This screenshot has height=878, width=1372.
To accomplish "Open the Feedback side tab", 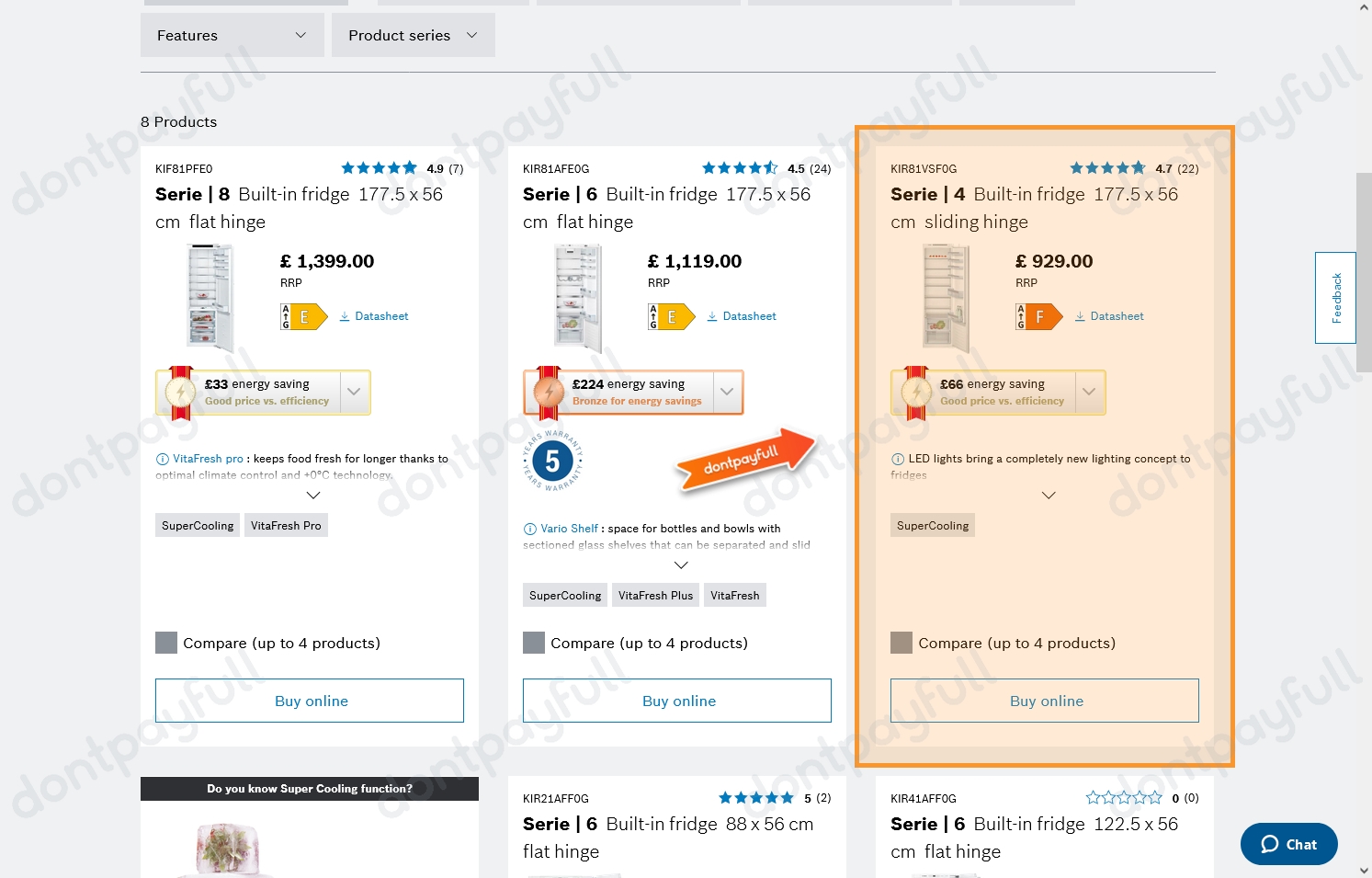I will point(1336,298).
